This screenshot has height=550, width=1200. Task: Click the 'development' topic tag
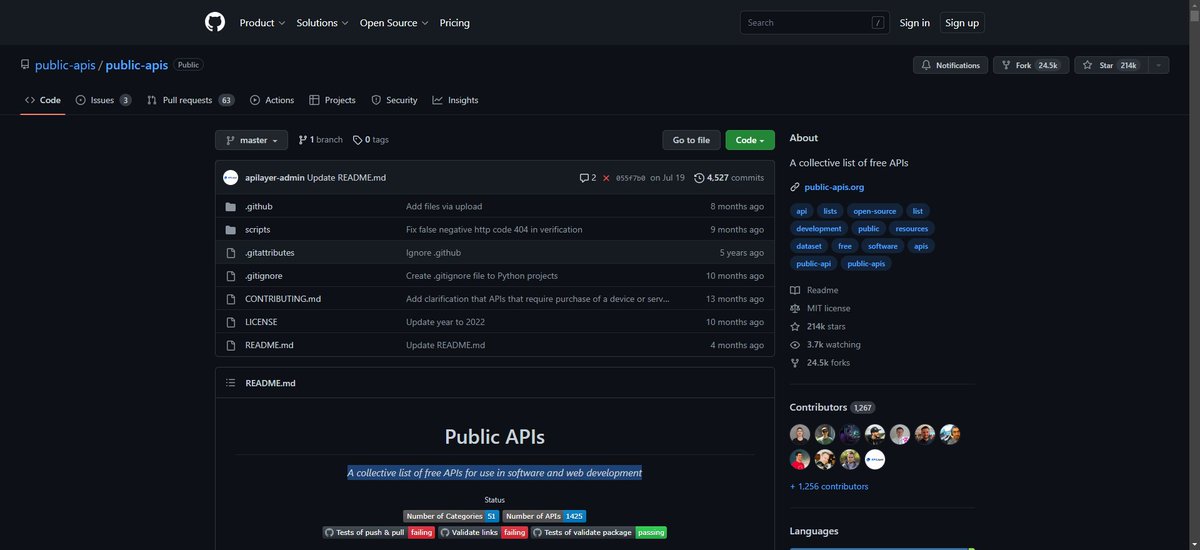[819, 228]
